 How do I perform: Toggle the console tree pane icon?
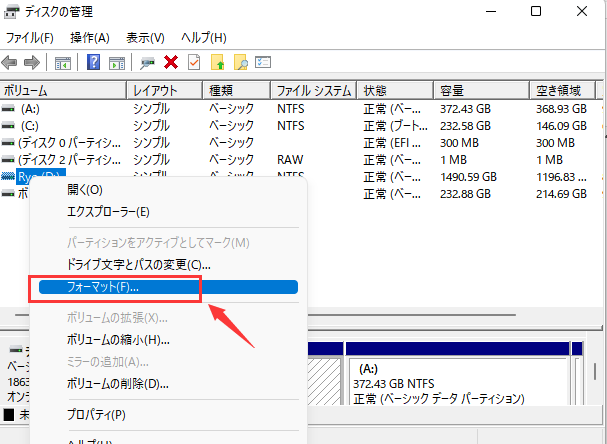click(63, 62)
